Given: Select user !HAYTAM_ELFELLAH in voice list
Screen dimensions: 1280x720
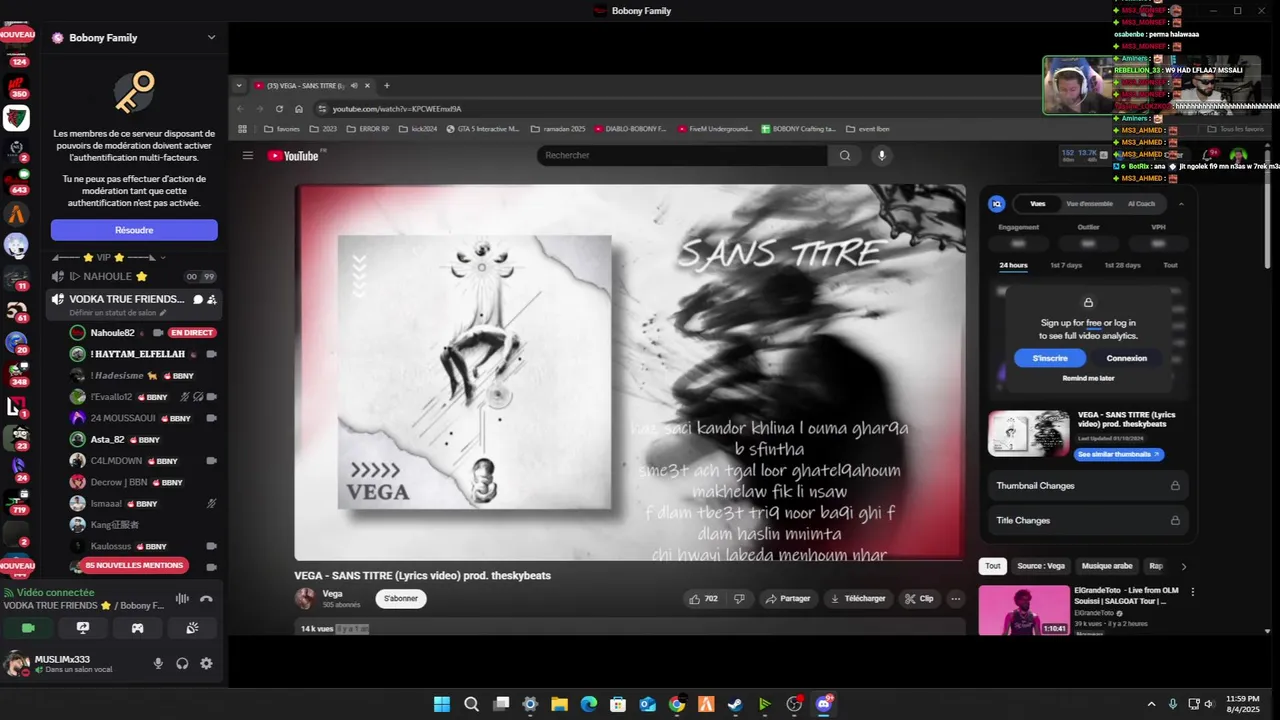Looking at the screenshot, I should 137,354.
